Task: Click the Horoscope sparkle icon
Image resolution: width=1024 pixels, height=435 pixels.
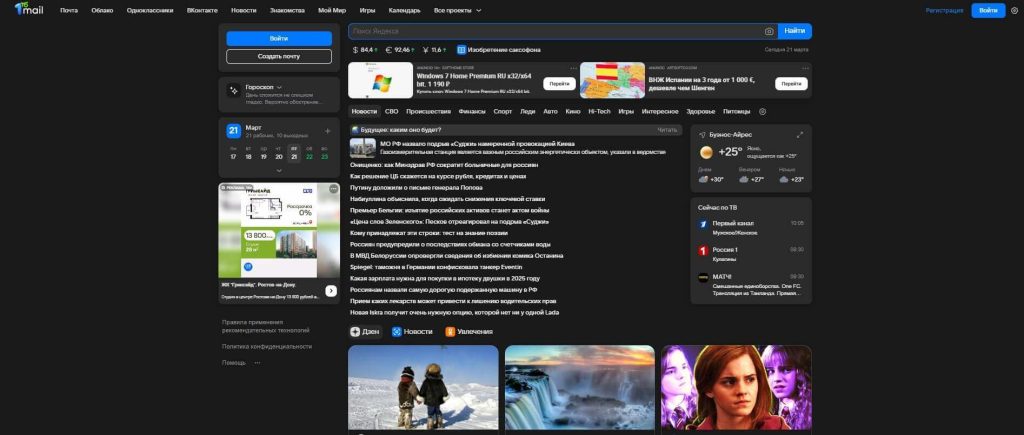Action: [x=233, y=90]
